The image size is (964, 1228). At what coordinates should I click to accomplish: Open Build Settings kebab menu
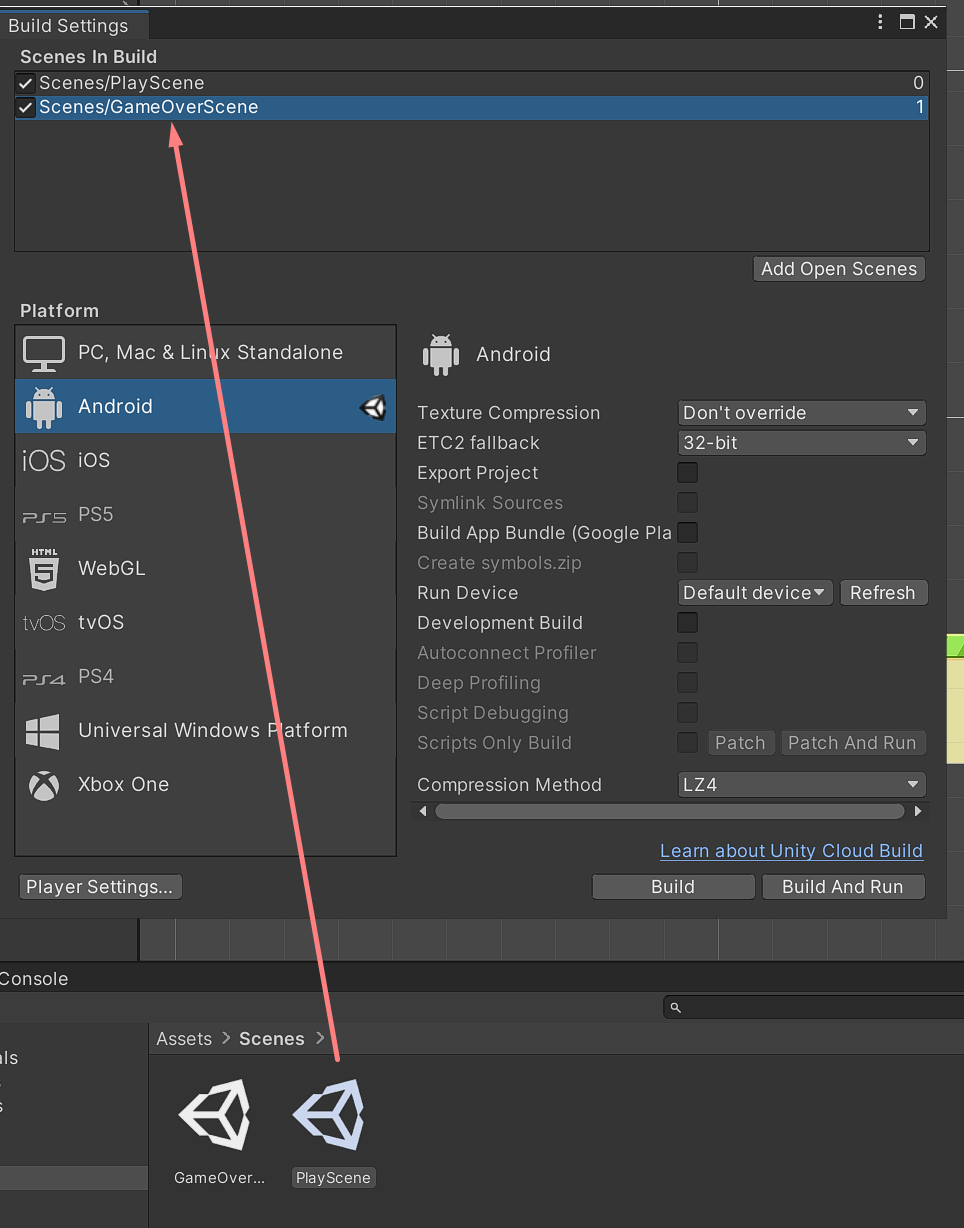880,22
